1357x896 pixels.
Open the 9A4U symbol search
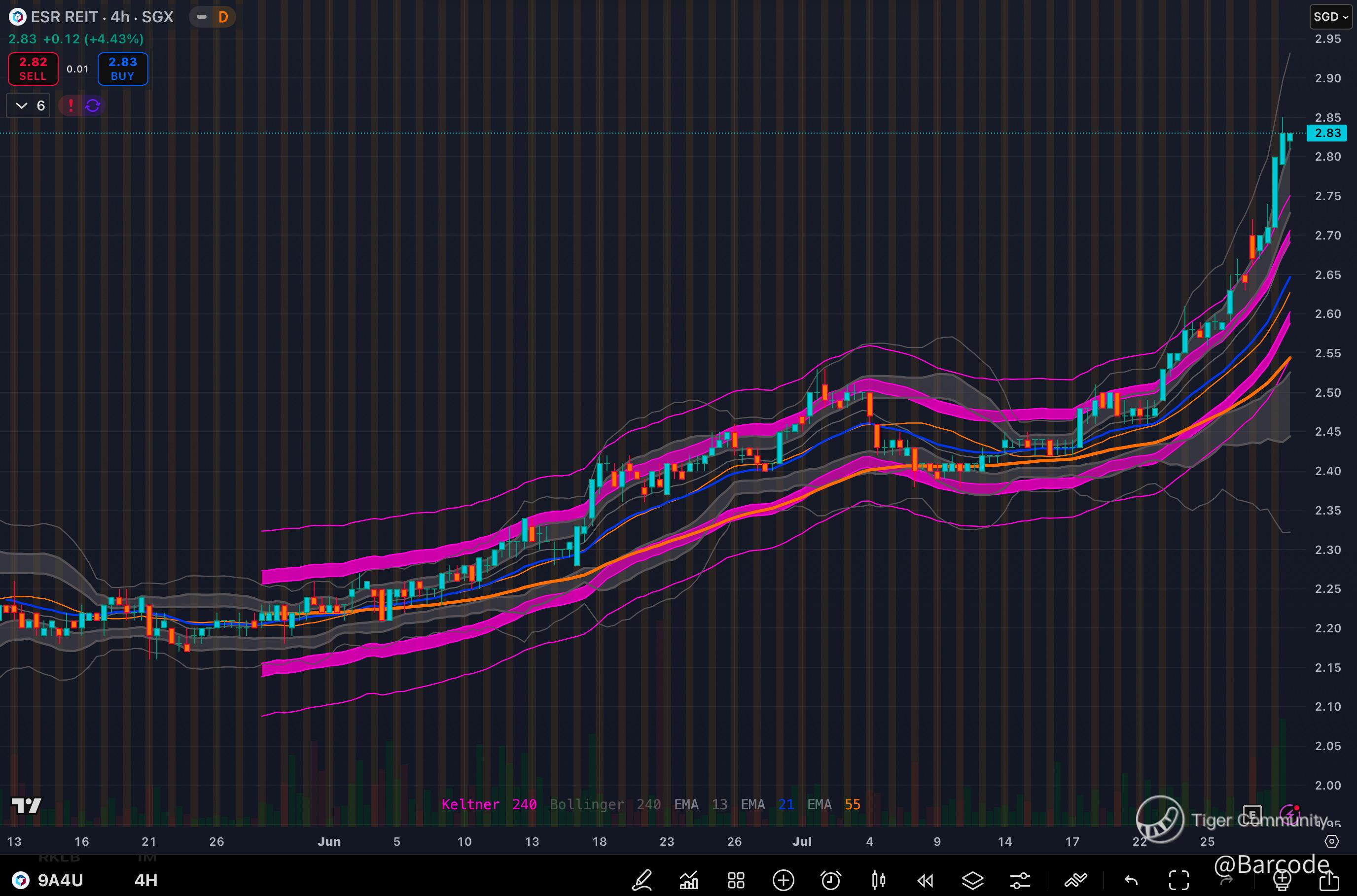60,880
